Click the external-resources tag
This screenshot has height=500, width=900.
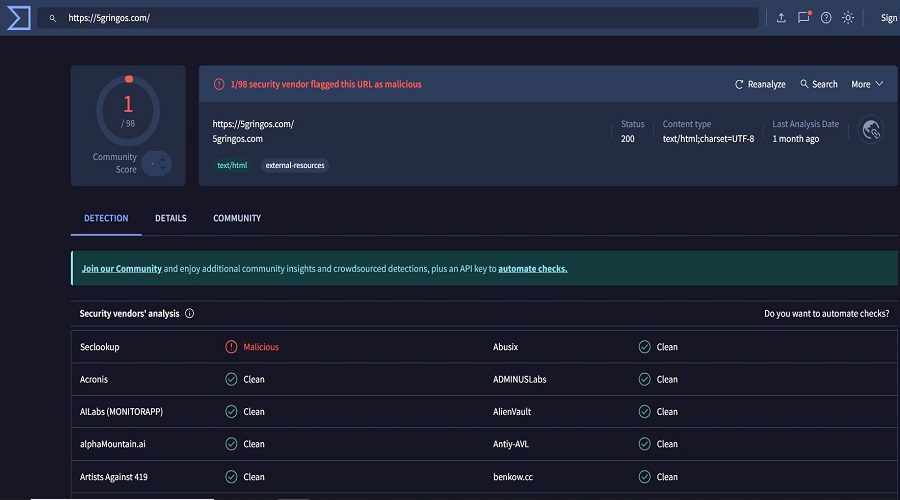click(295, 165)
